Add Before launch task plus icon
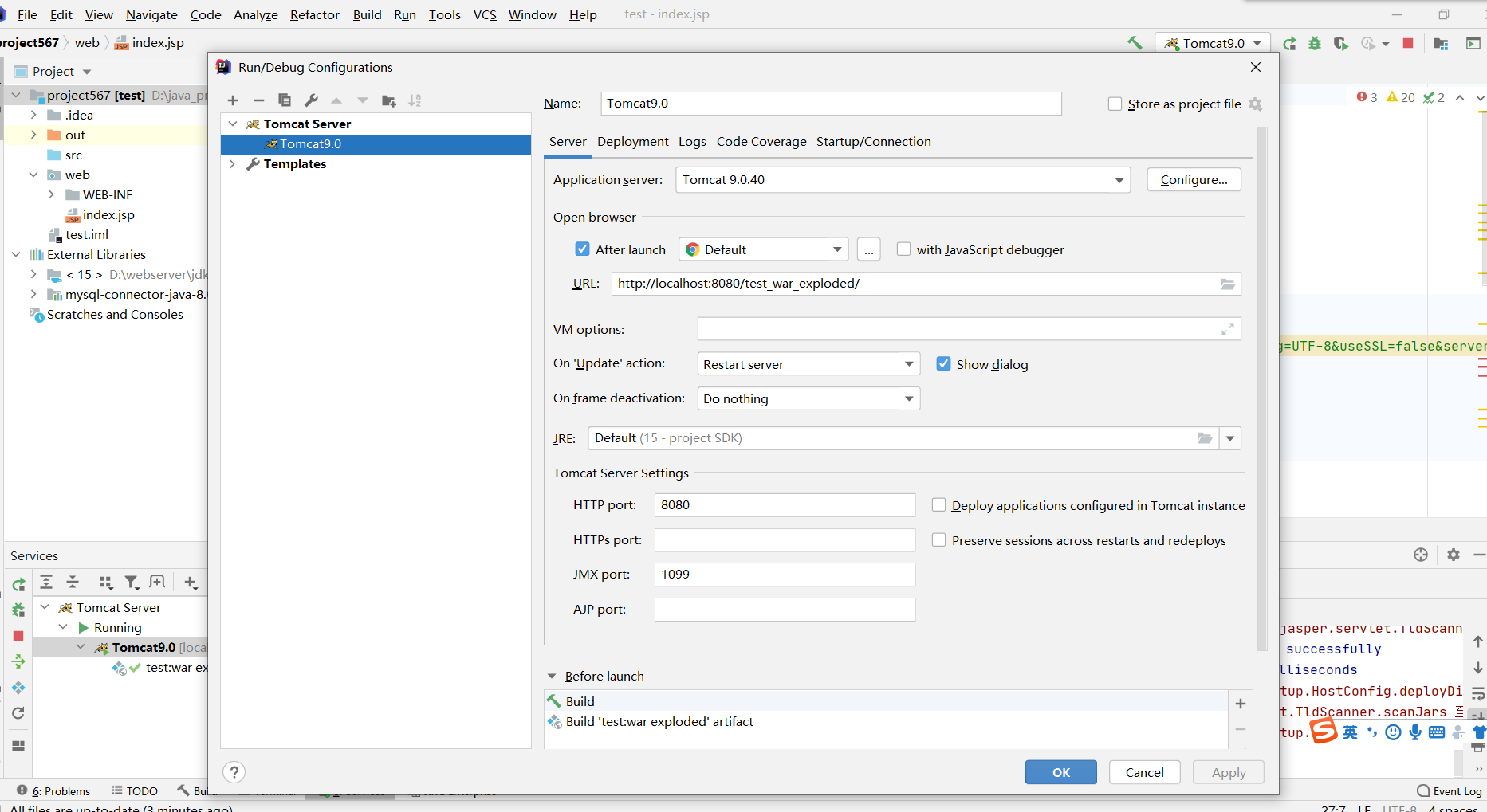This screenshot has width=1487, height=812. [1241, 704]
